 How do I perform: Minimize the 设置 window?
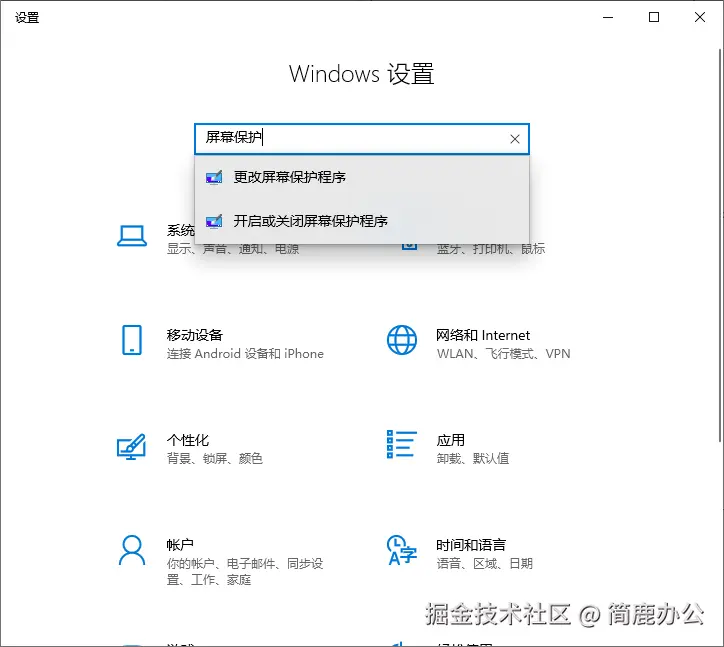click(608, 18)
